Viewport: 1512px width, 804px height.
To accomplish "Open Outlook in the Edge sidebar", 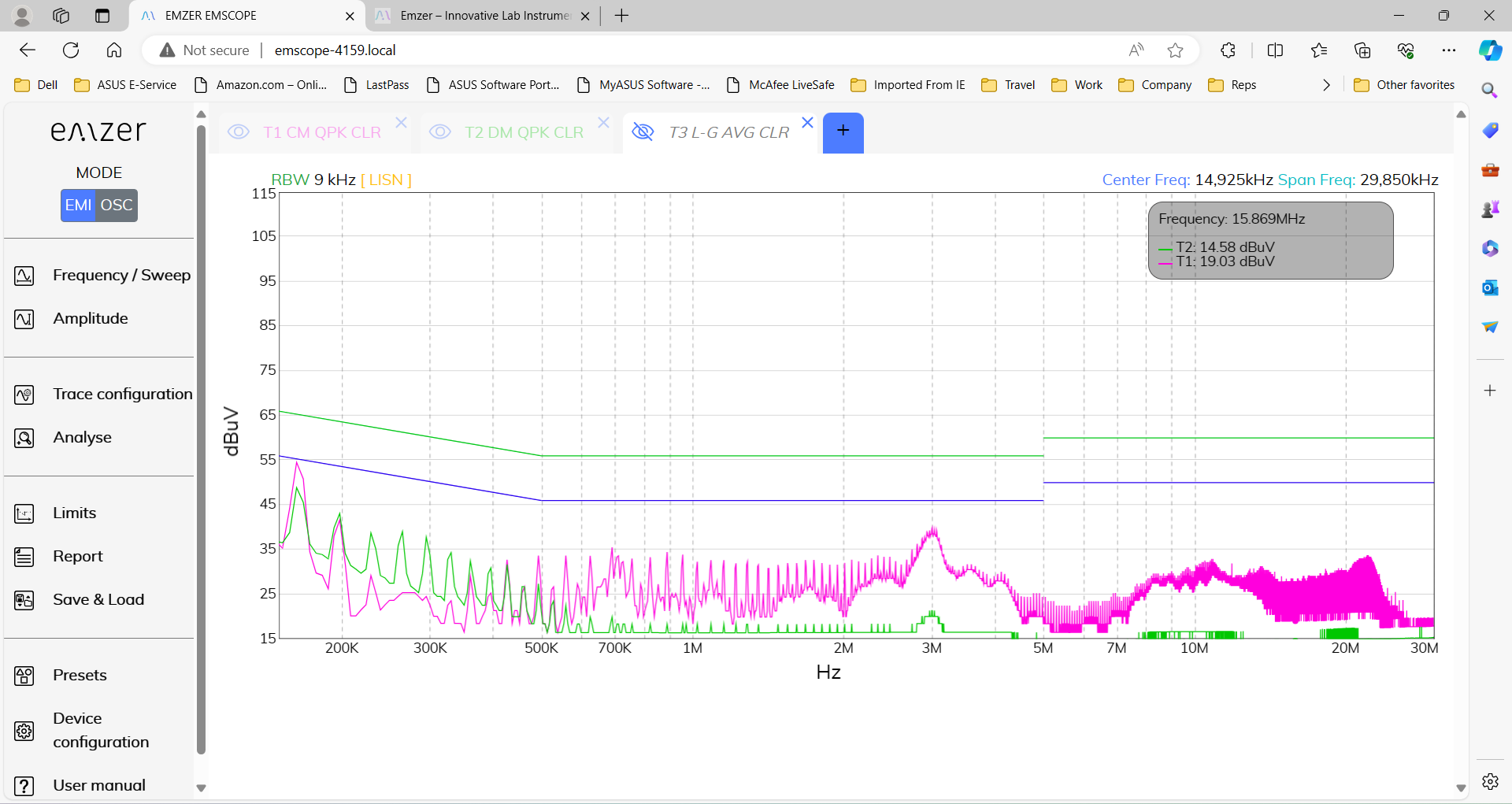I will tap(1490, 287).
